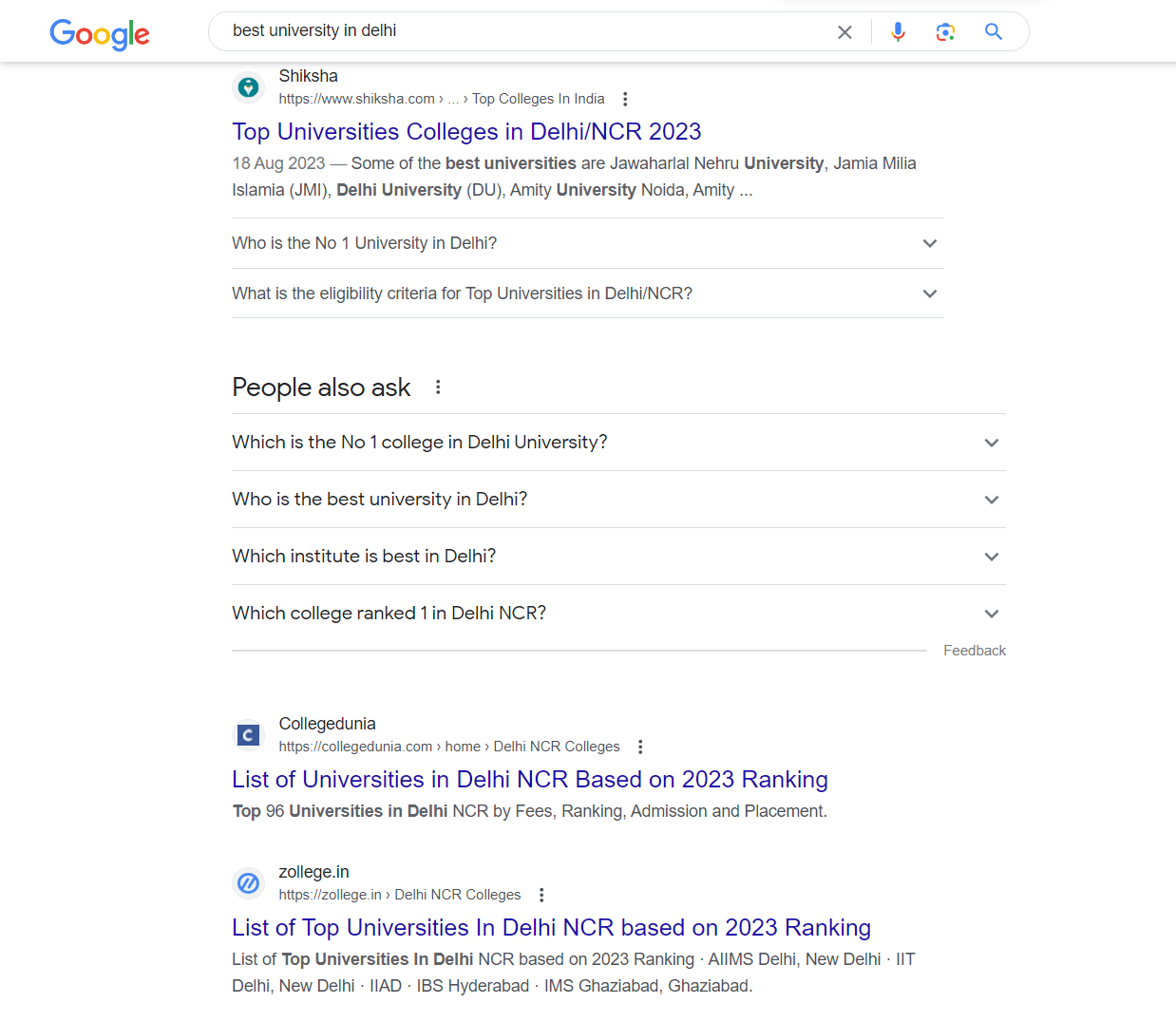The height and width of the screenshot is (1022, 1176).
Task: Start voice search with microphone icon
Action: (x=898, y=32)
